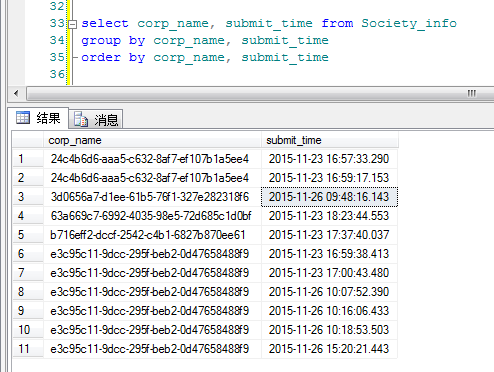Switch to the 消息 messages tab
Viewport: 494px width, 372px height.
(96, 119)
